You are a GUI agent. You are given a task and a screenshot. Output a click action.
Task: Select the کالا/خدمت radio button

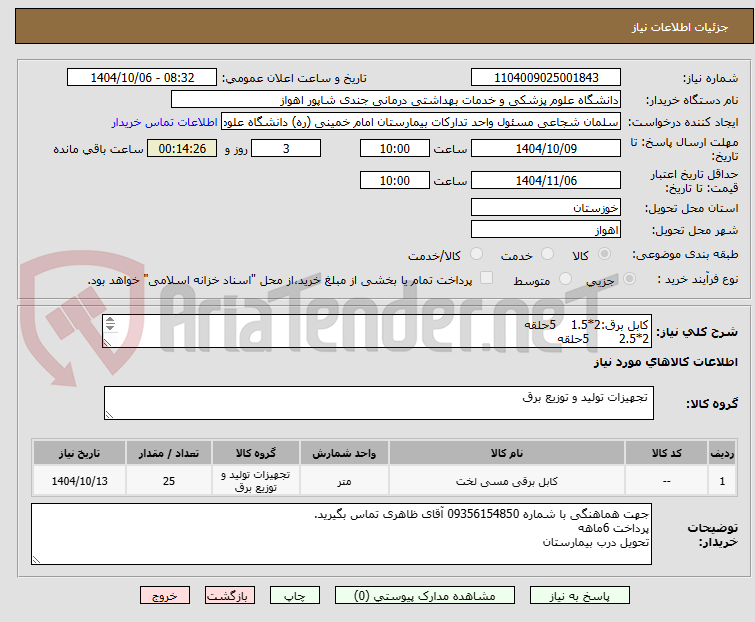(x=476, y=254)
